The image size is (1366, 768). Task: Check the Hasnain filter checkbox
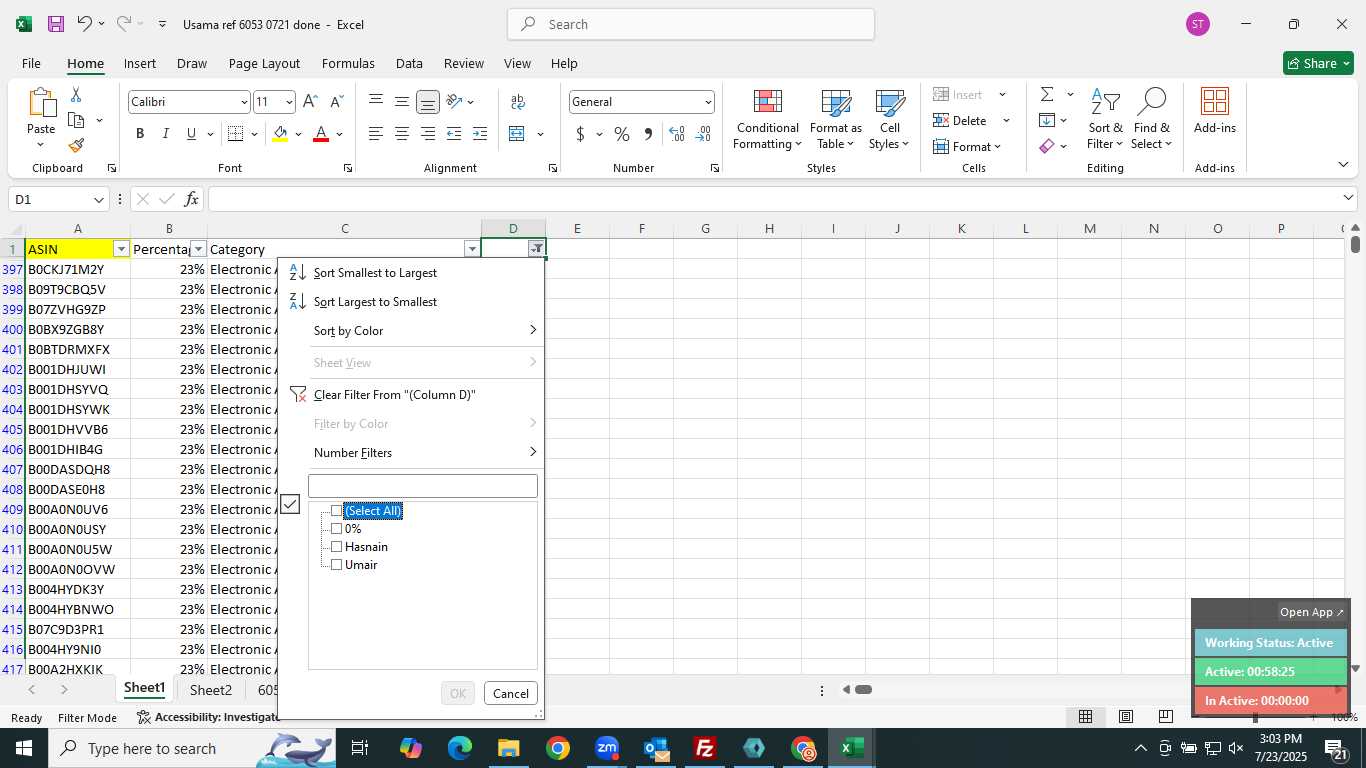(x=336, y=547)
